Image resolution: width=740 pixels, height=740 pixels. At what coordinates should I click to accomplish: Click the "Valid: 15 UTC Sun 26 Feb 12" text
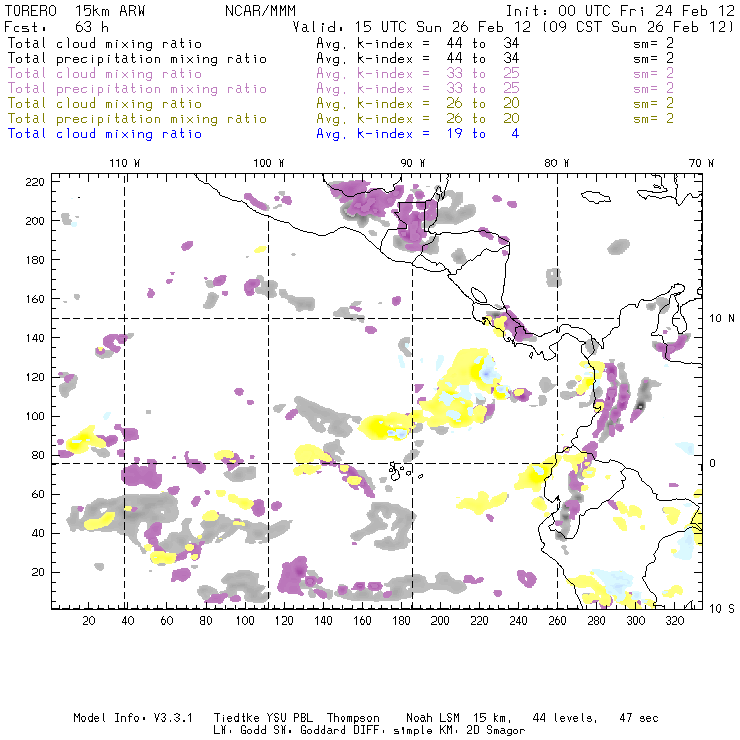[x=412, y=27]
